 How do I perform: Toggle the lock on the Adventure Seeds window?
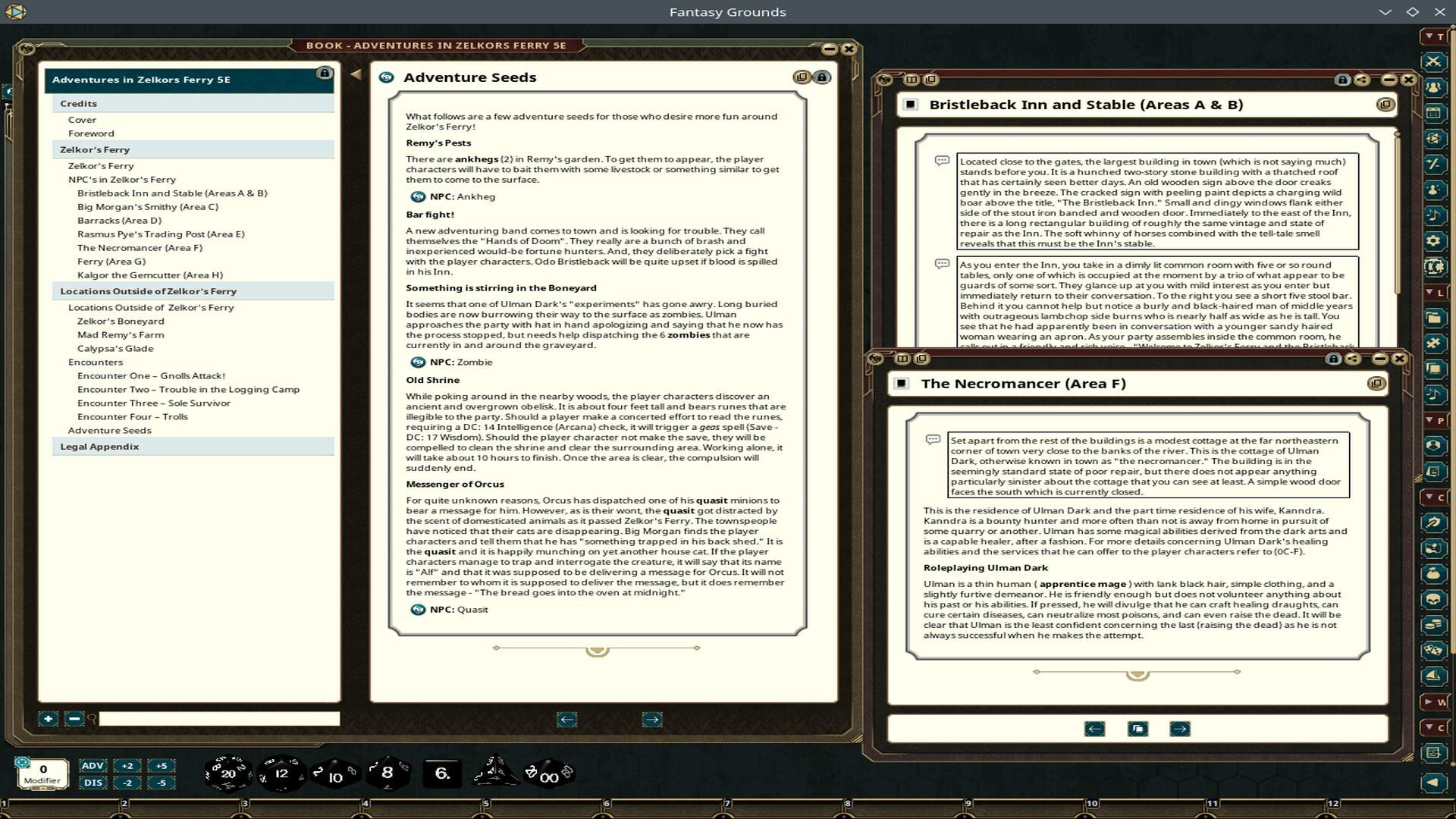[x=822, y=77]
